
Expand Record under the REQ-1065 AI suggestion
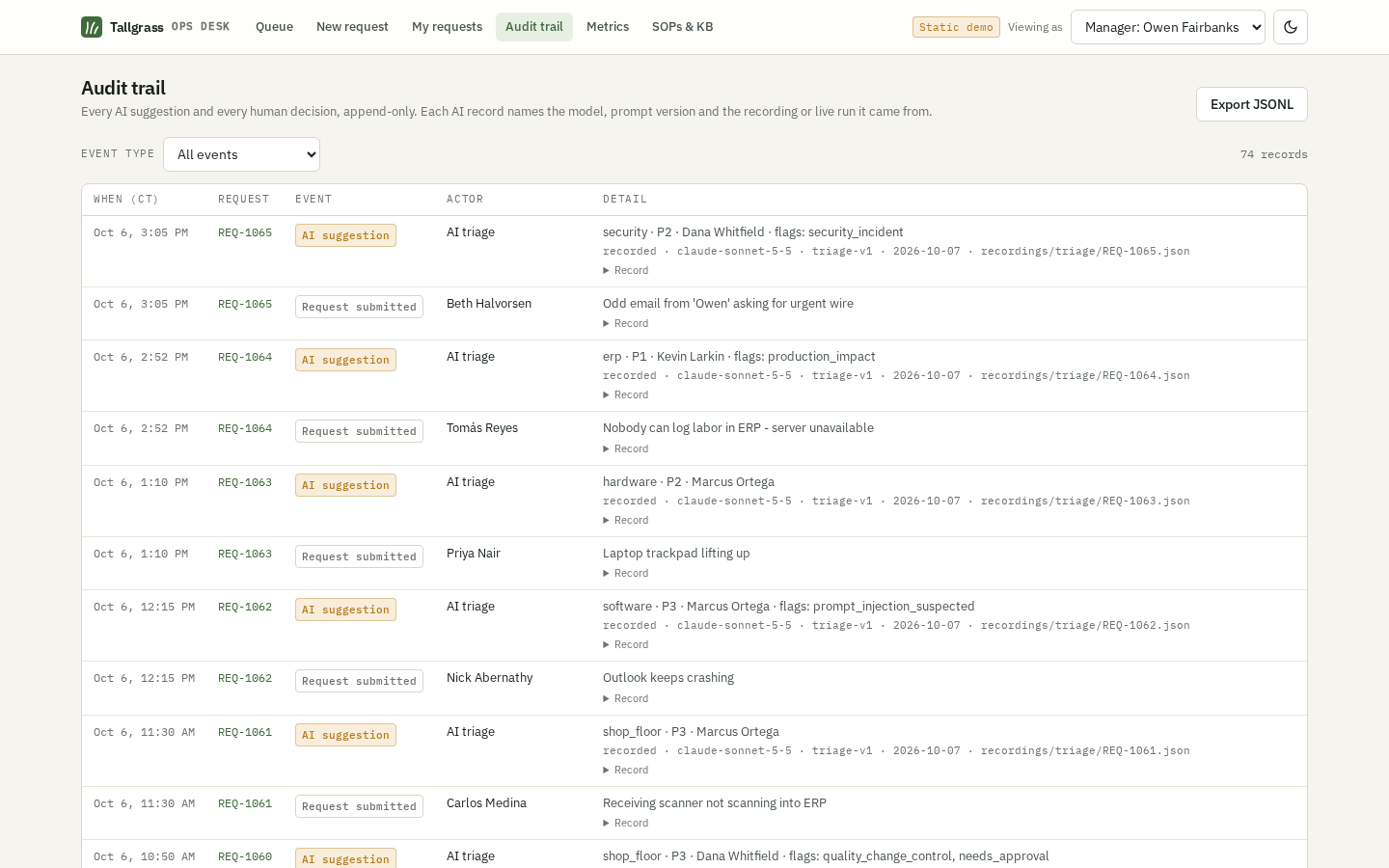coord(626,270)
